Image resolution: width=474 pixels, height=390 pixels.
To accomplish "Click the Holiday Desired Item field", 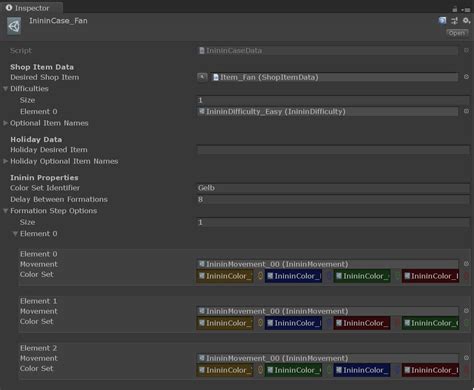I will pyautogui.click(x=333, y=150).
